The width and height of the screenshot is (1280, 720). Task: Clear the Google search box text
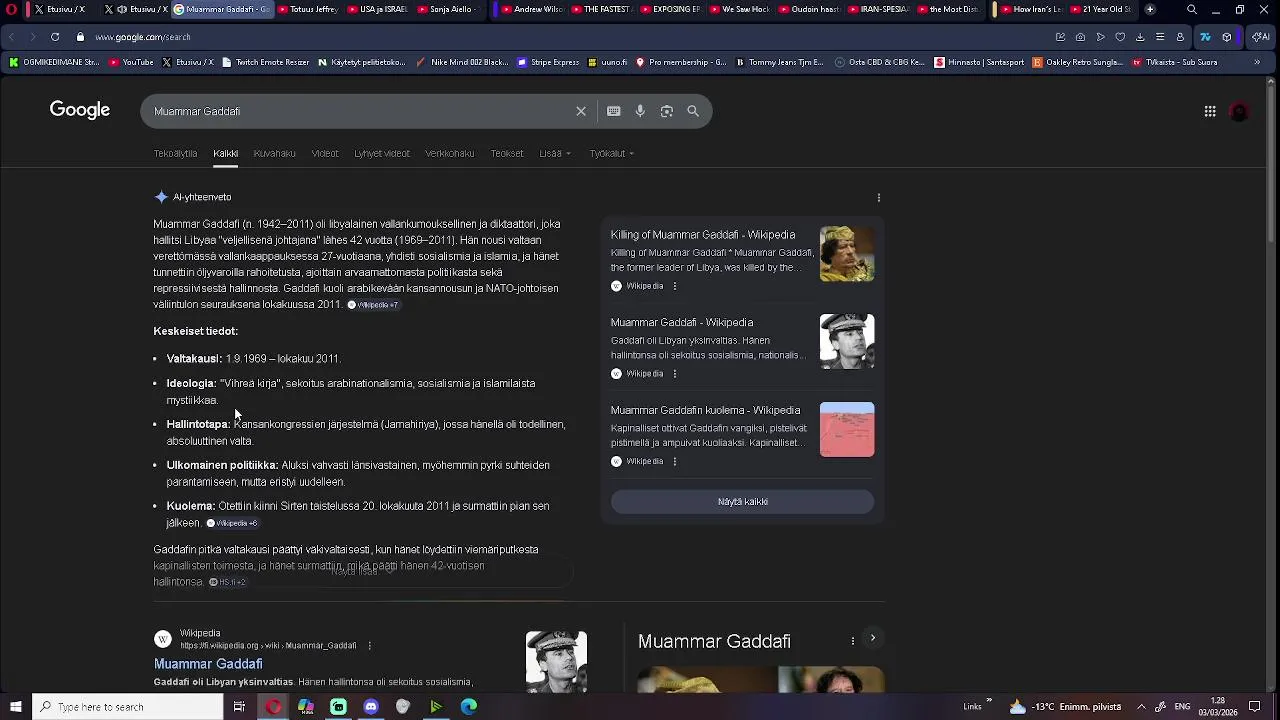pos(581,111)
